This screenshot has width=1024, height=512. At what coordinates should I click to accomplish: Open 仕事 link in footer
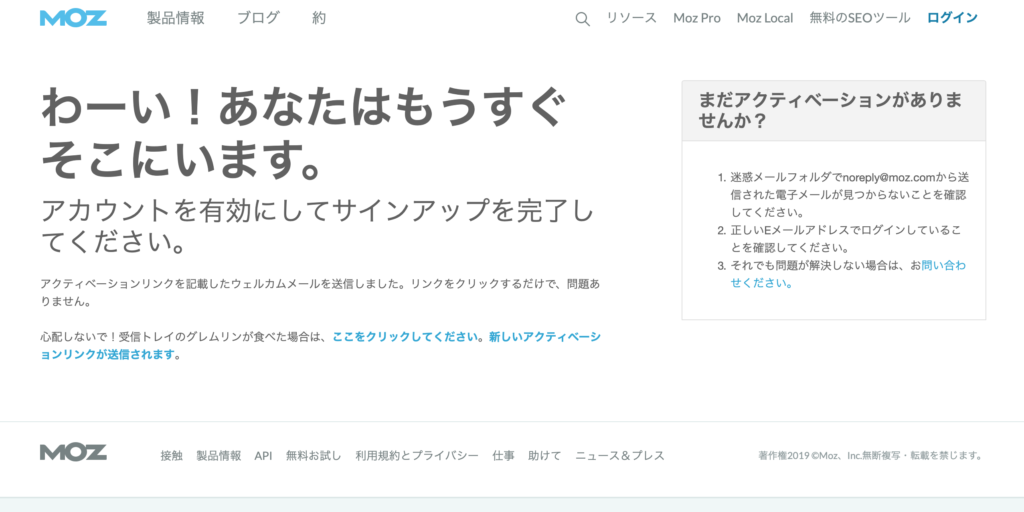coord(503,456)
